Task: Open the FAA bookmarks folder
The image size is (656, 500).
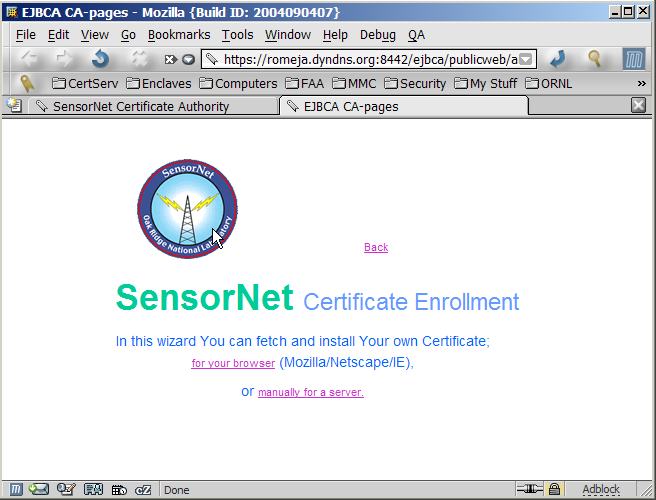Action: click(305, 84)
